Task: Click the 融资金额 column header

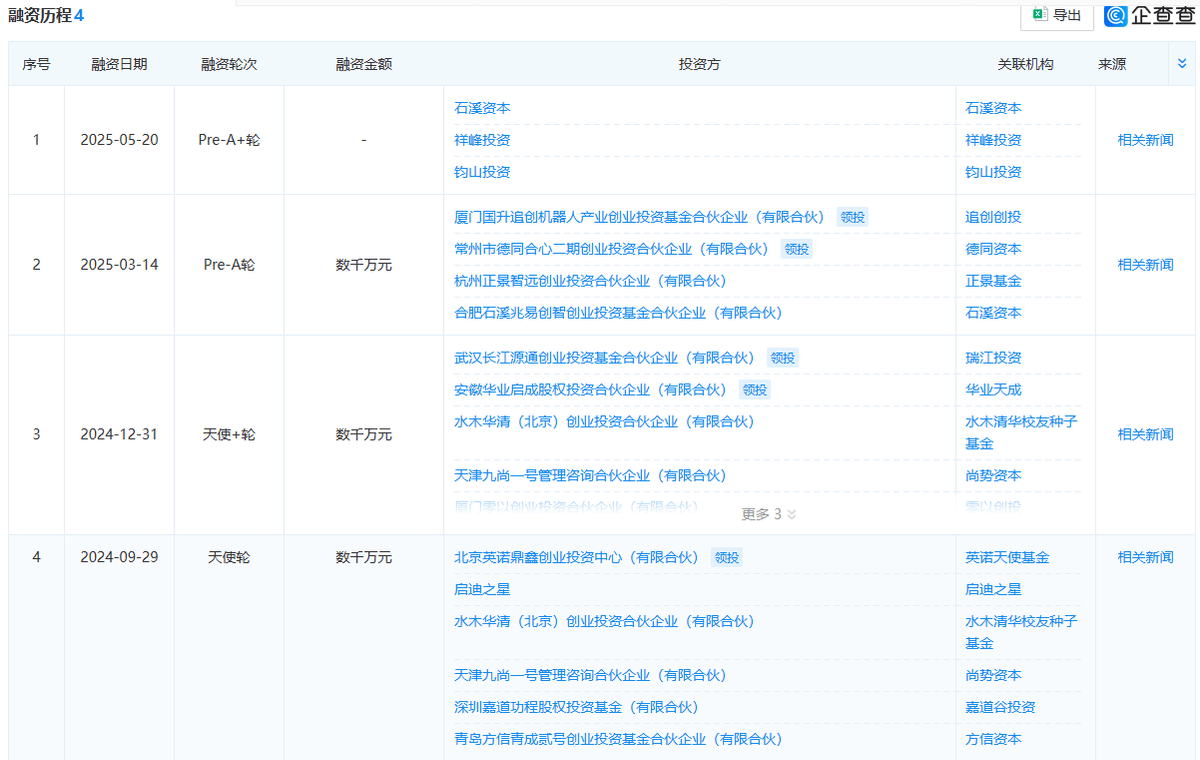Action: point(364,64)
